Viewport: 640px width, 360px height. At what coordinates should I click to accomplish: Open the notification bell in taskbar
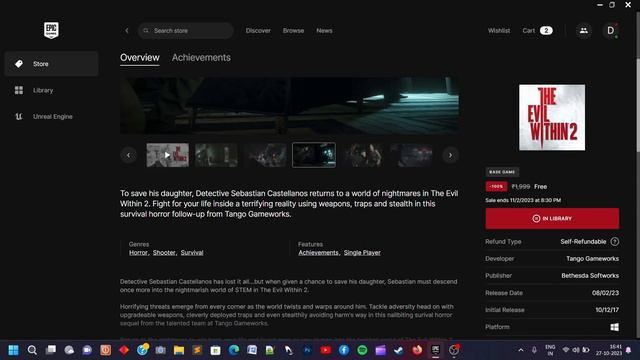(629, 350)
